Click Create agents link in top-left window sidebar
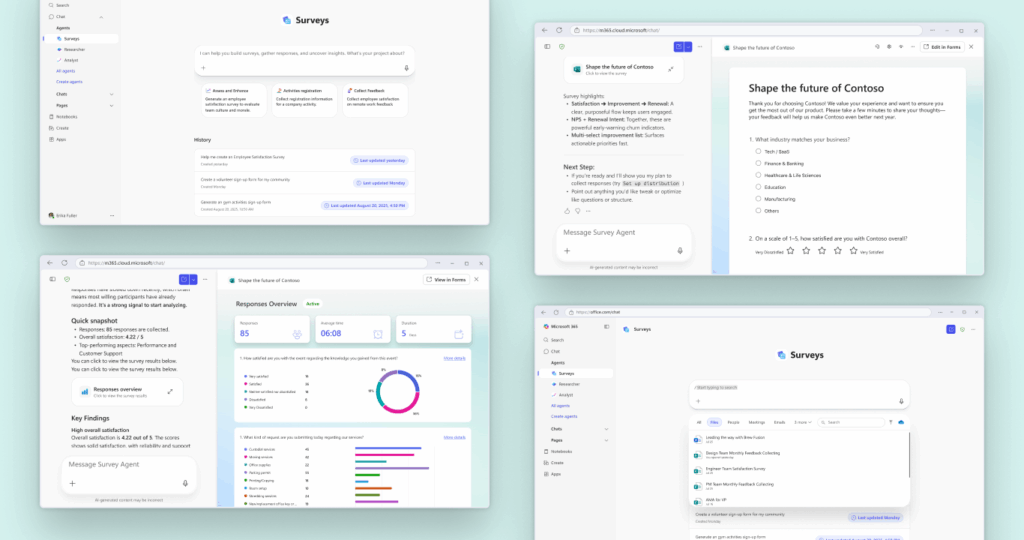 (x=69, y=82)
